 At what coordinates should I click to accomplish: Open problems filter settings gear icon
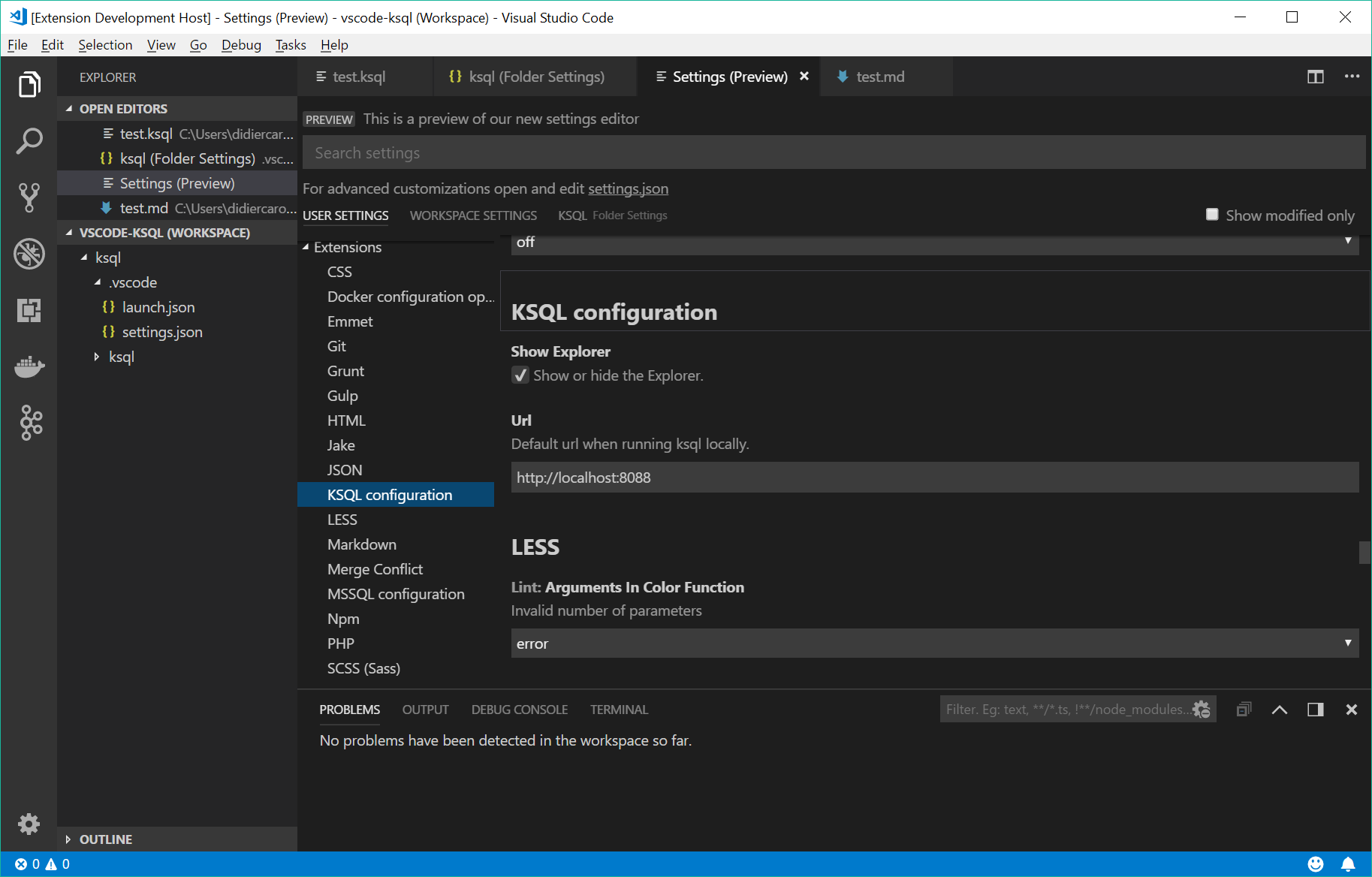1202,710
